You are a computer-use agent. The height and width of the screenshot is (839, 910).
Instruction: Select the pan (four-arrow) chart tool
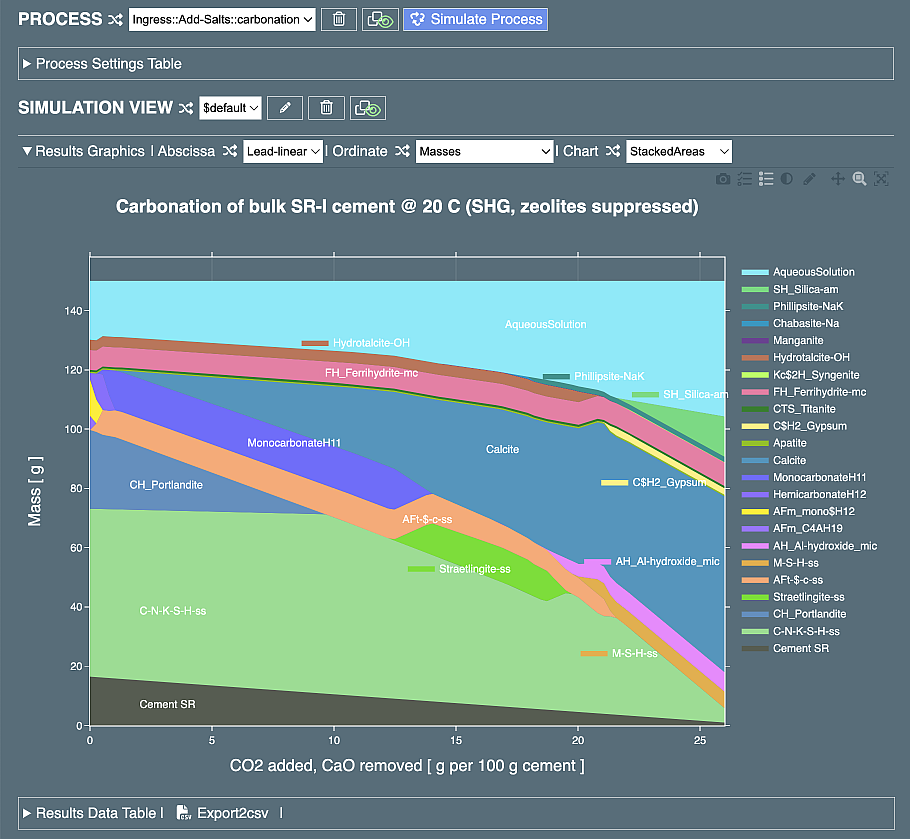pos(838,179)
